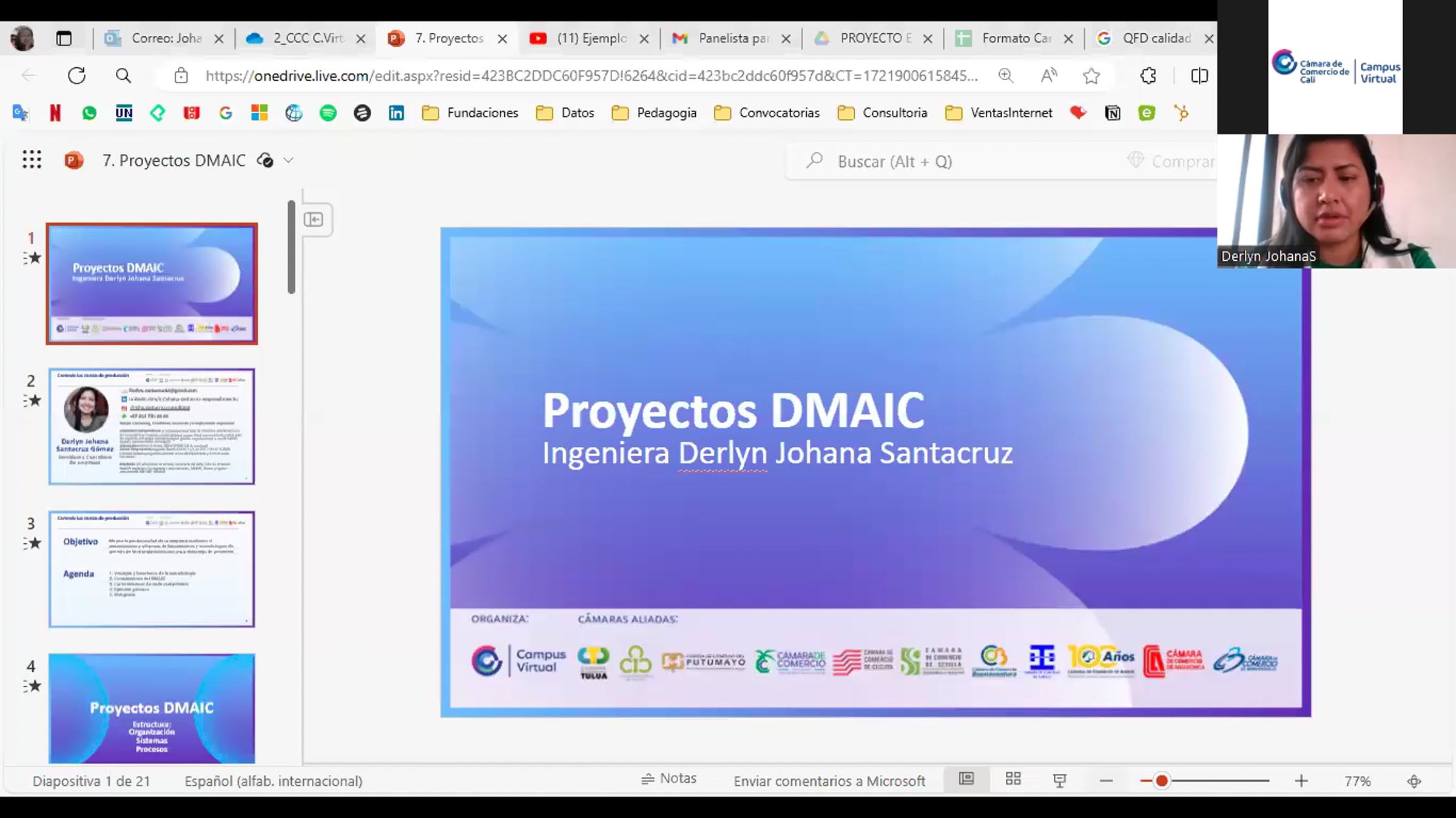Open the Pedagogia bookmarks folder
Viewport: 1456px width, 818px height.
coord(654,113)
